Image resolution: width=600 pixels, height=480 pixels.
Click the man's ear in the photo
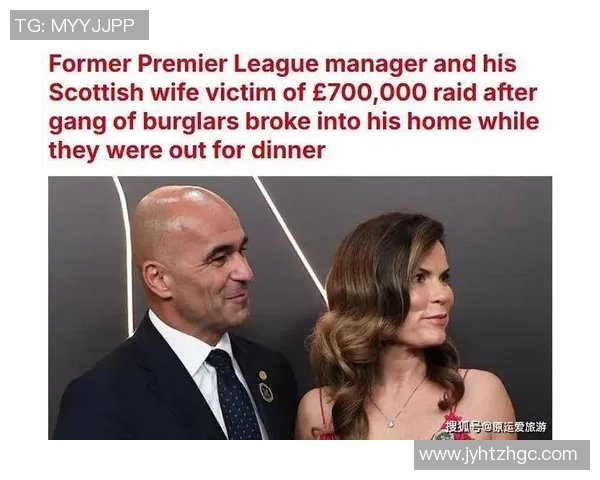[x=155, y=281]
